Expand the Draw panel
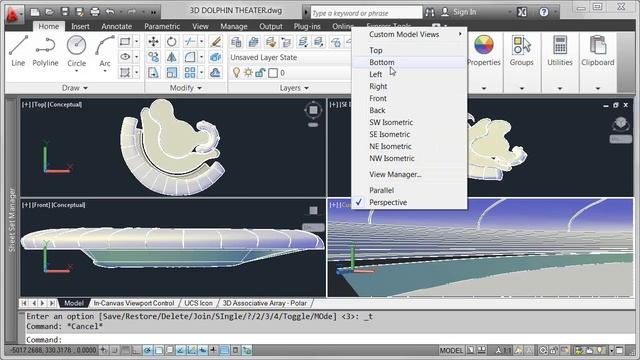The image size is (640, 360). pos(75,88)
